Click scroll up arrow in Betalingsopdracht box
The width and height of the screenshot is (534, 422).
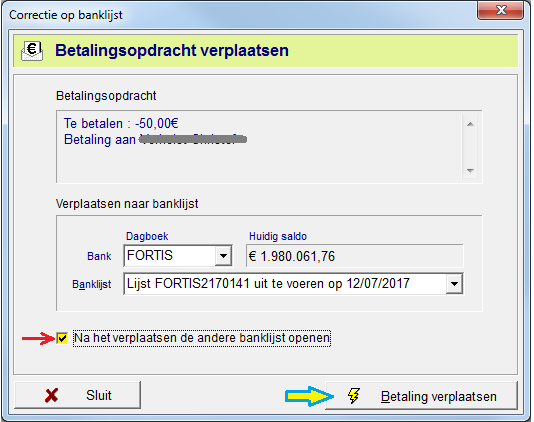coord(470,124)
